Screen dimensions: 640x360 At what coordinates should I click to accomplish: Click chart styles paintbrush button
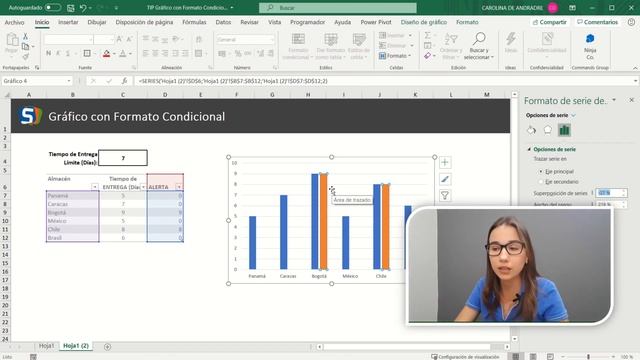click(x=445, y=179)
